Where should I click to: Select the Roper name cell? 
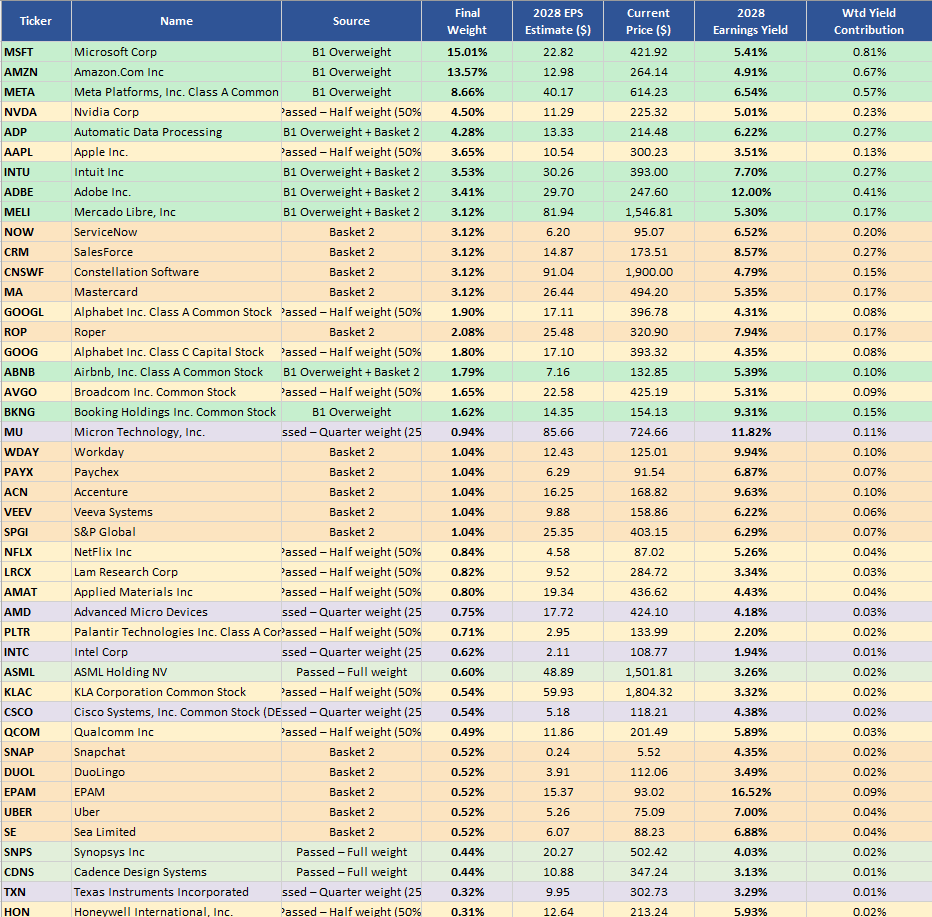click(x=176, y=332)
